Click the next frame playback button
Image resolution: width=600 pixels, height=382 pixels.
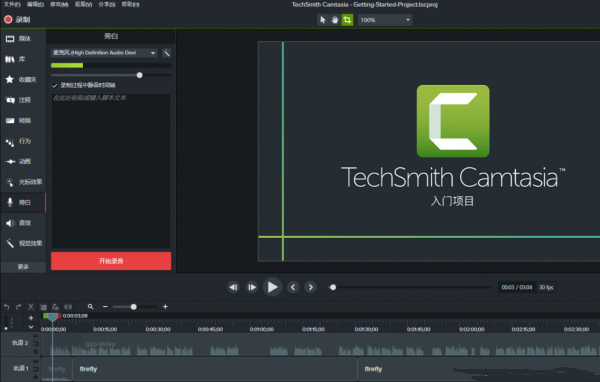coord(252,287)
